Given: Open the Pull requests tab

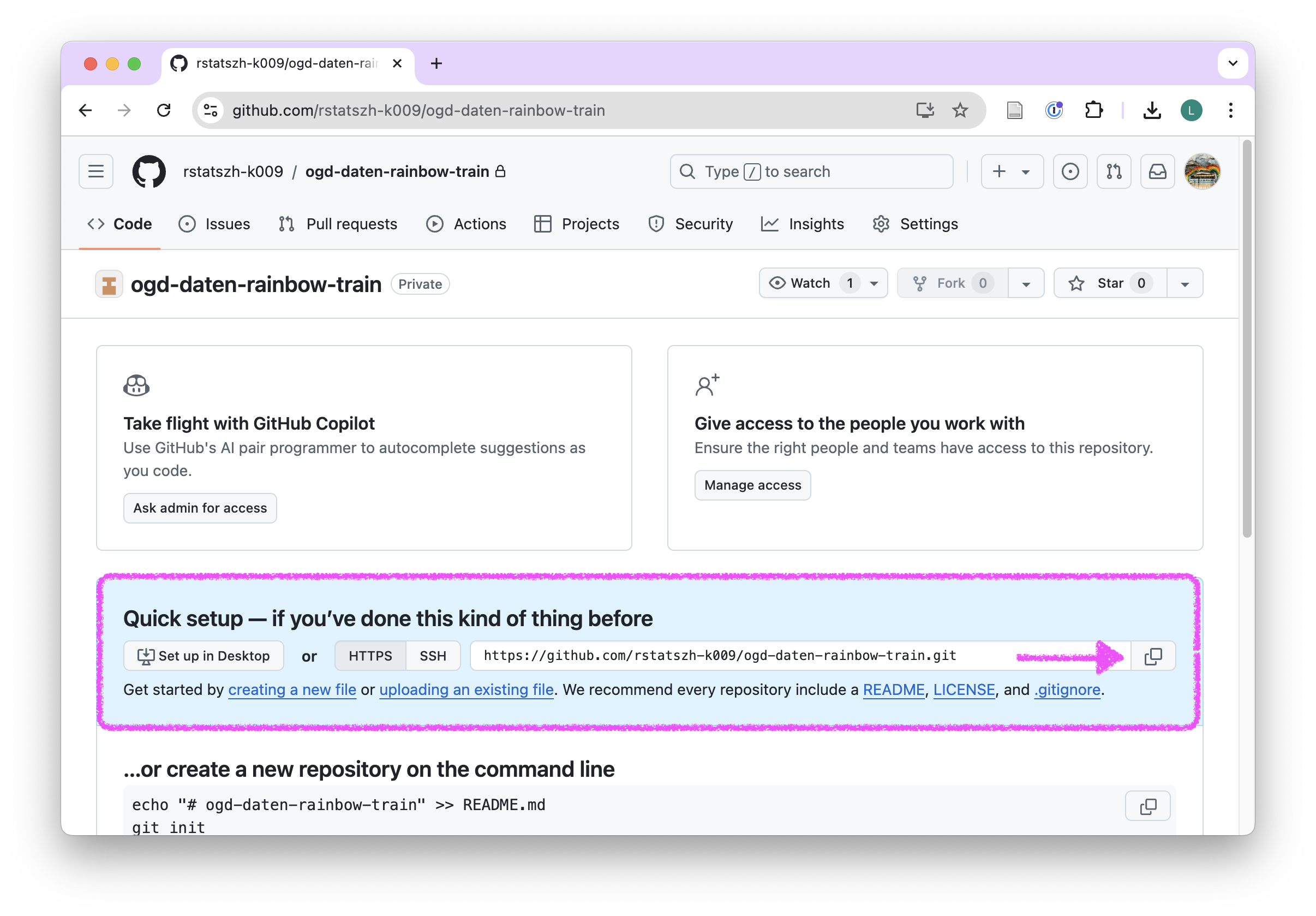Looking at the screenshot, I should coord(338,224).
